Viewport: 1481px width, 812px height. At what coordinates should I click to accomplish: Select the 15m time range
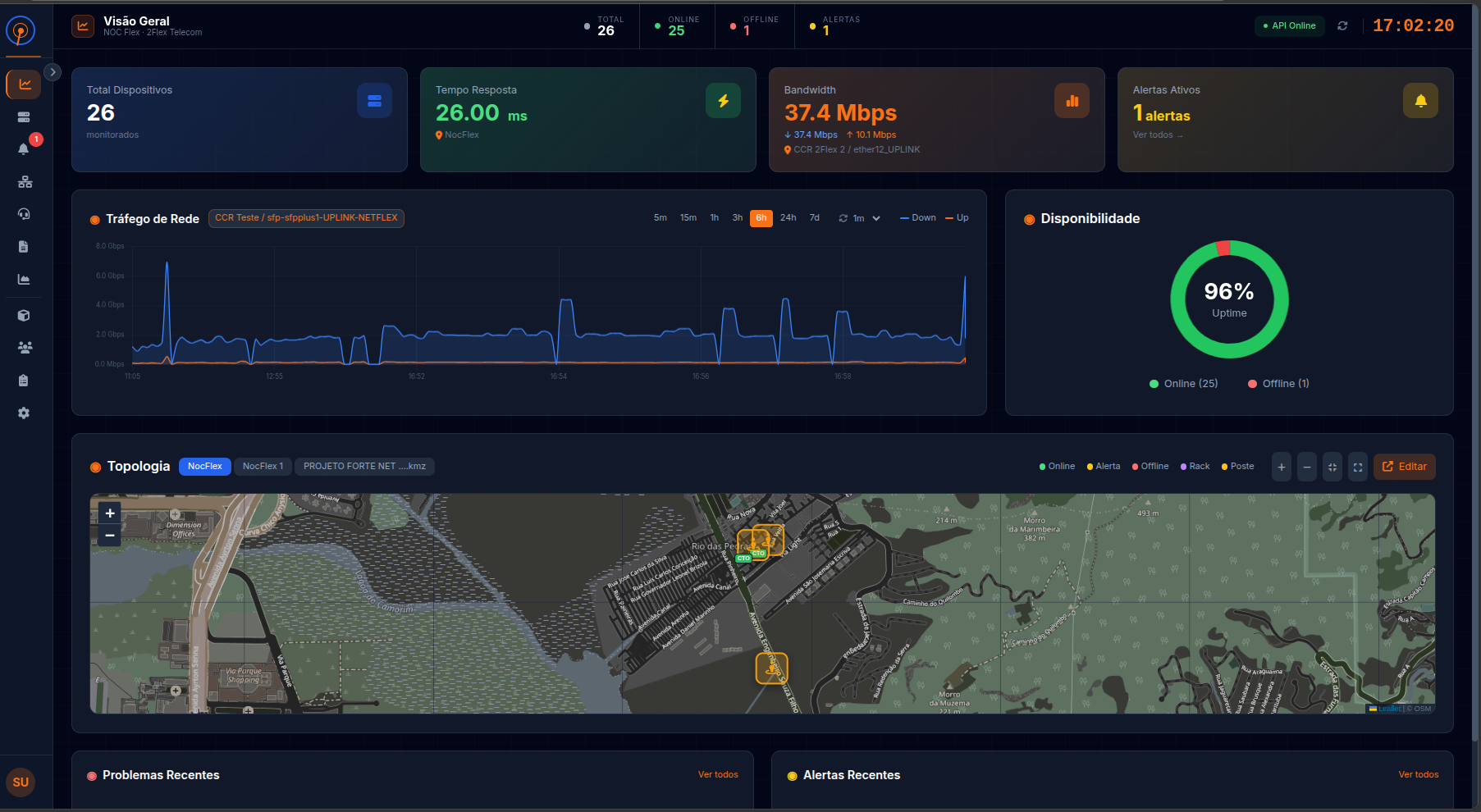pyautogui.click(x=688, y=218)
